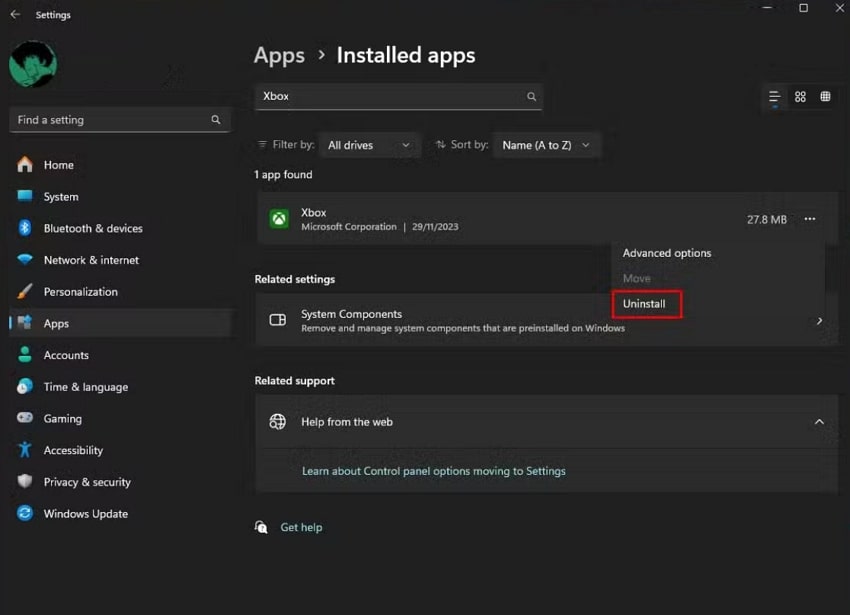850x615 pixels.
Task: Open System settings
Action: tap(121, 197)
